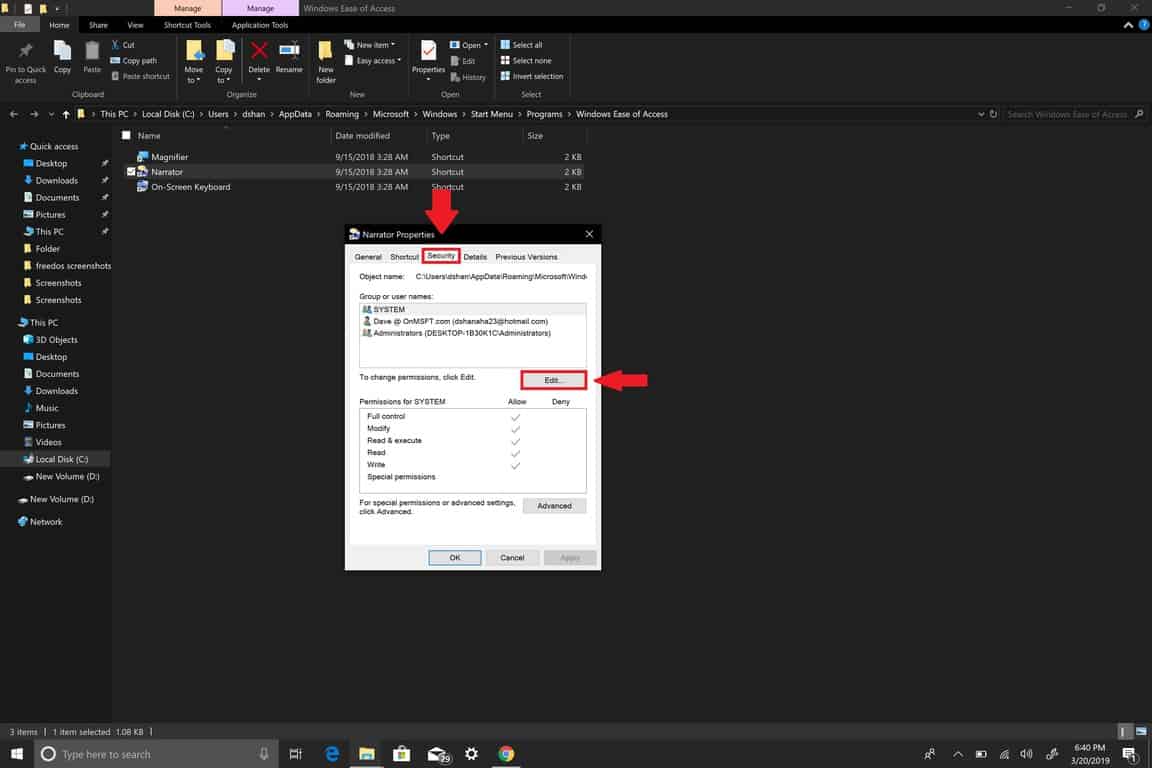
Task: Open the View ribbon tab
Action: [135, 25]
